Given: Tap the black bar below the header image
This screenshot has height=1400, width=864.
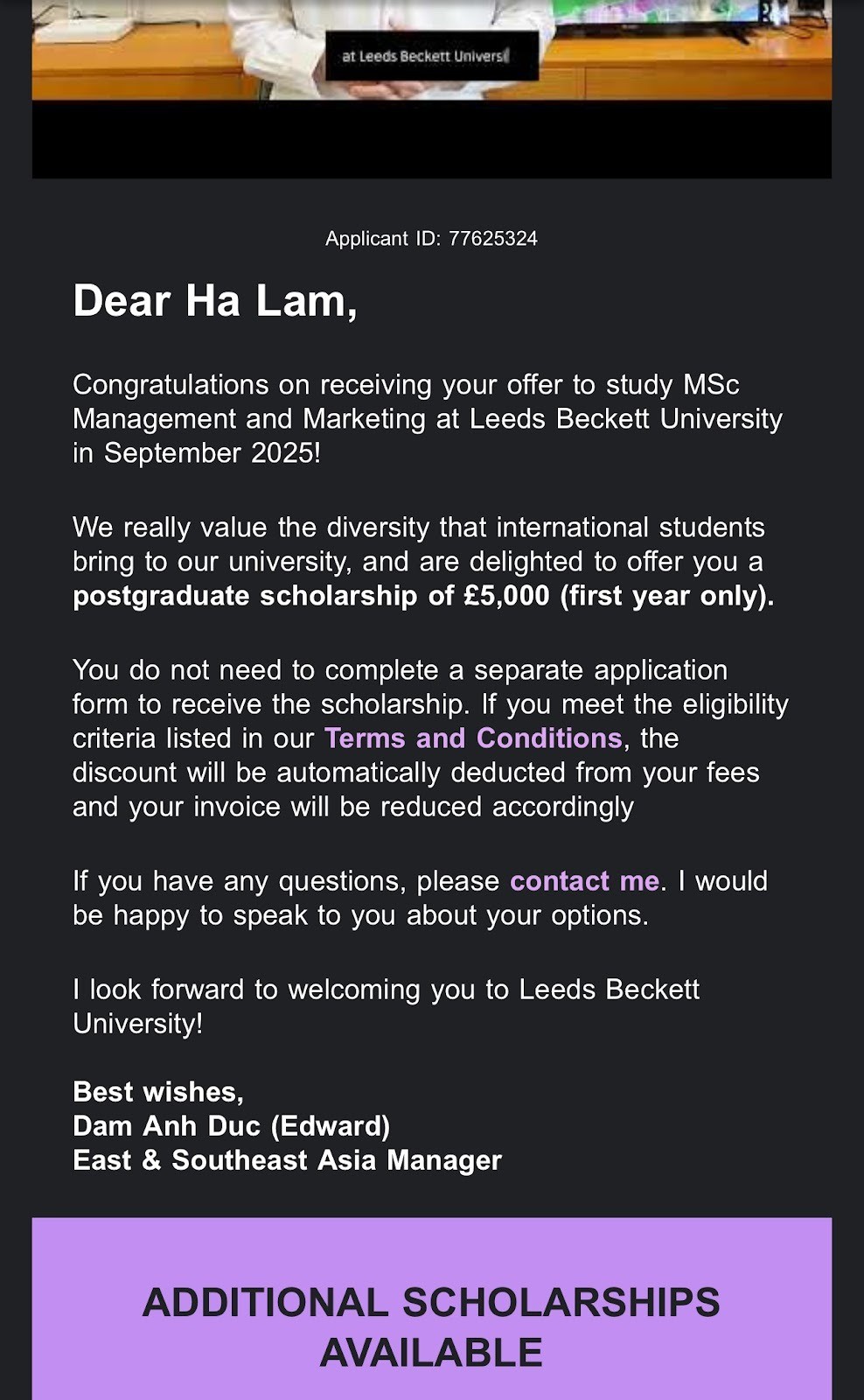Looking at the screenshot, I should tap(431, 140).
